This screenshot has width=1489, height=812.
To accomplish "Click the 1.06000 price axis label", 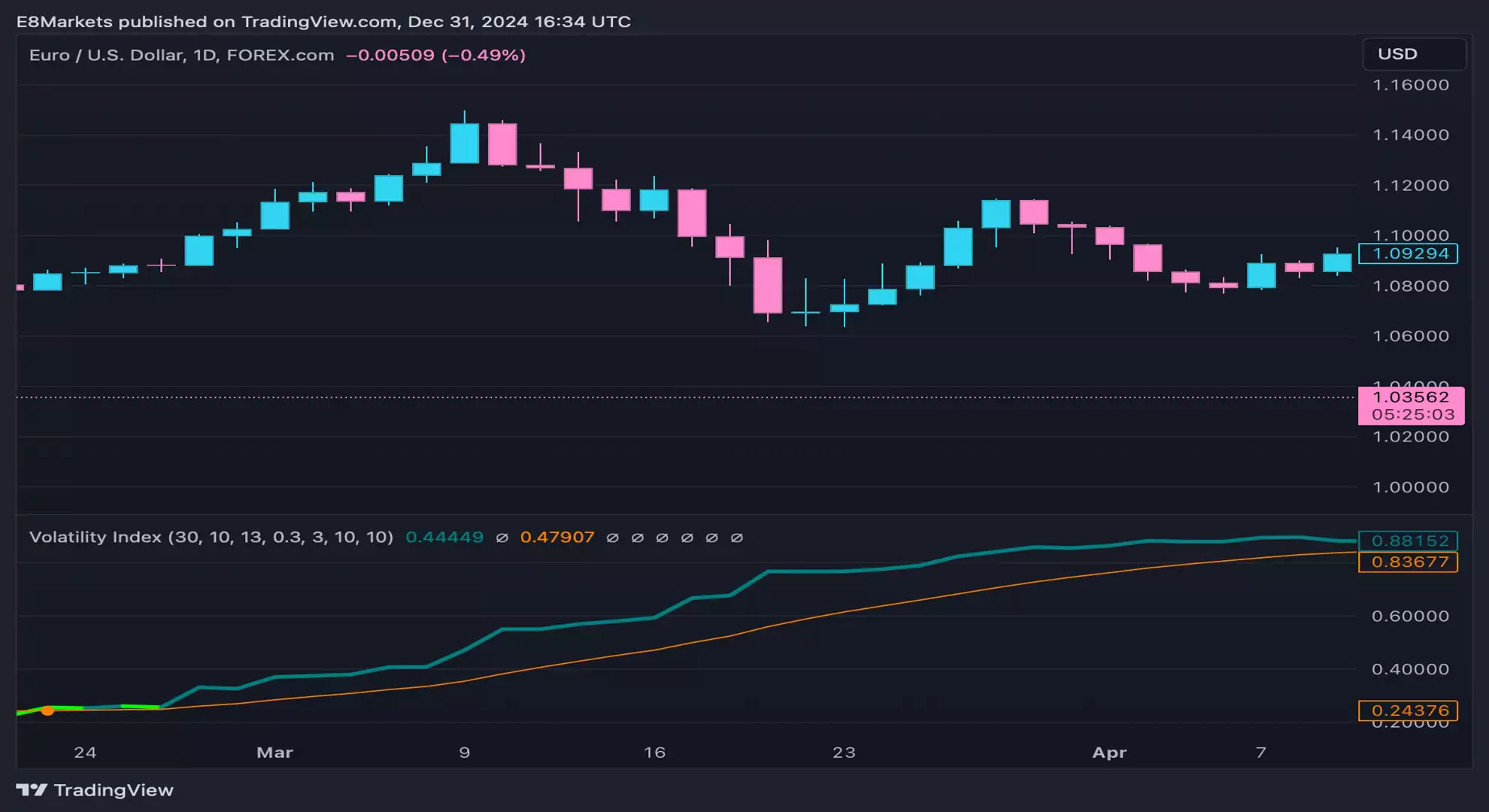I will [1411, 336].
